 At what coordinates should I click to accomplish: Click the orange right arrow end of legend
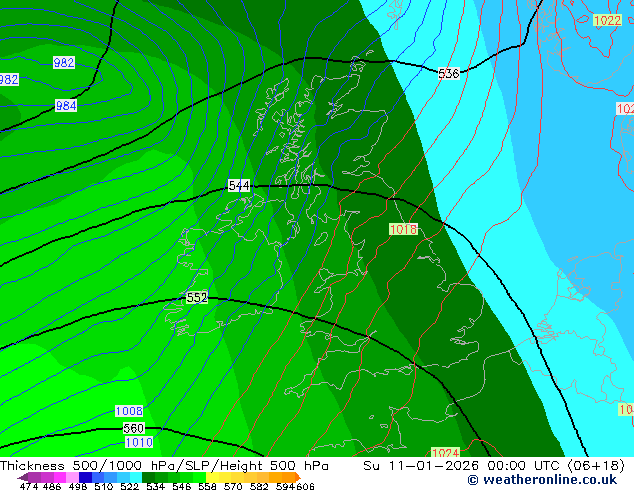click(298, 477)
